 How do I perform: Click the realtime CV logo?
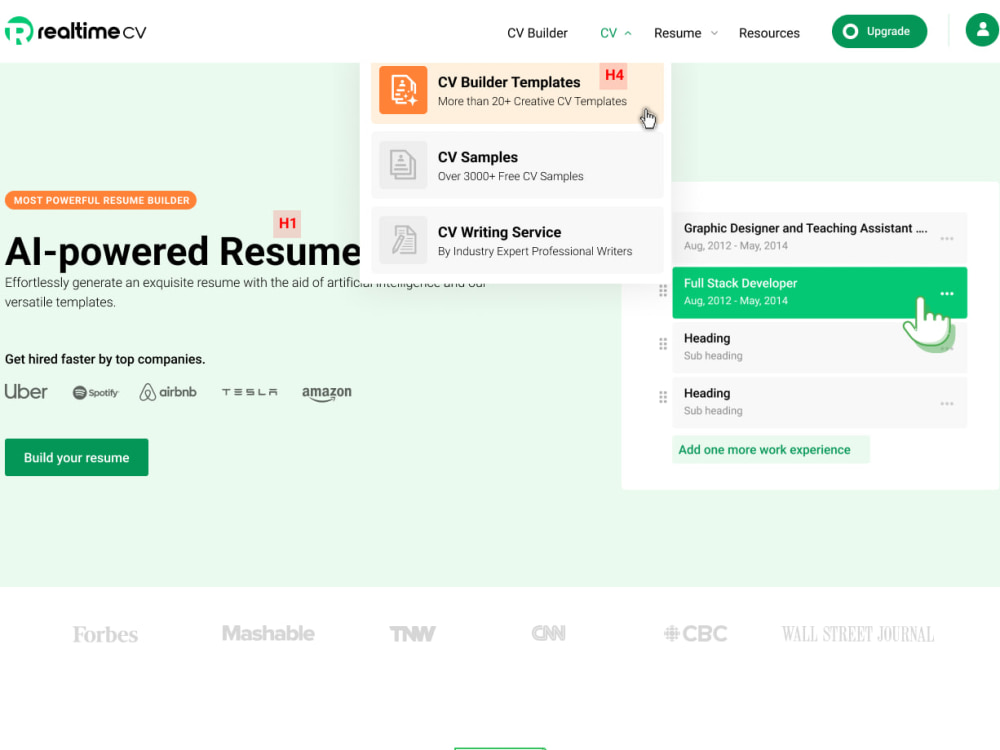pyautogui.click(x=75, y=31)
